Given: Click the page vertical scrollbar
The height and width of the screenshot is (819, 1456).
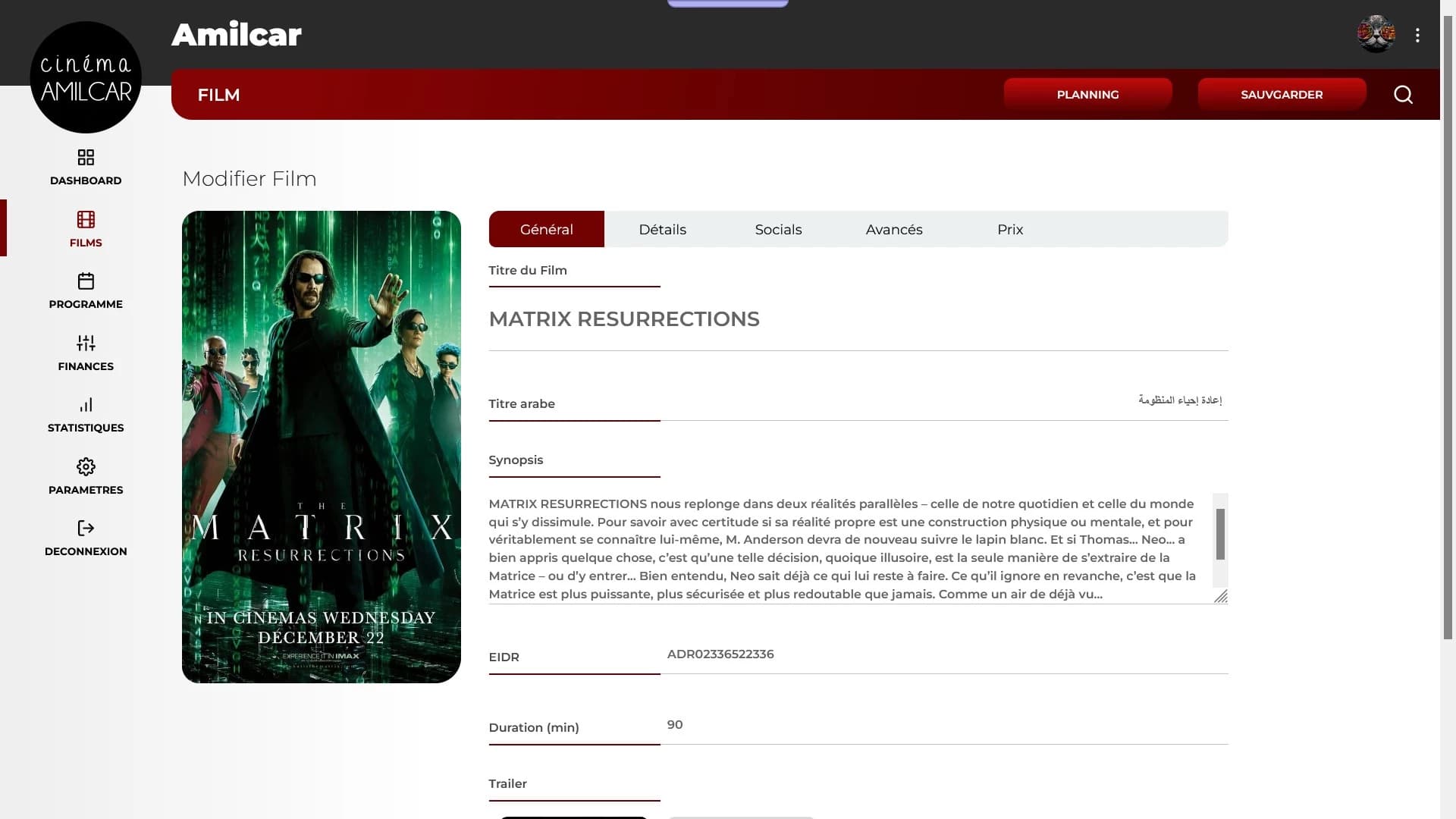Looking at the screenshot, I should click(x=1448, y=326).
